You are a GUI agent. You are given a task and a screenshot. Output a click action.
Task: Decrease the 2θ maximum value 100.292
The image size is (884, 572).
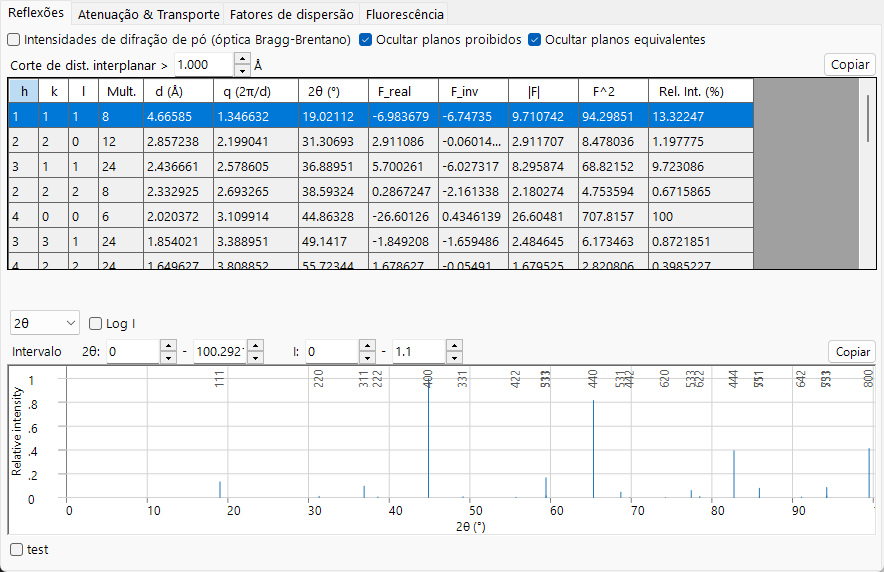point(255,358)
